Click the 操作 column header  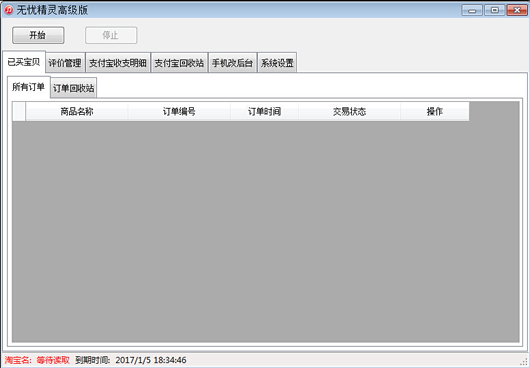pyautogui.click(x=435, y=112)
